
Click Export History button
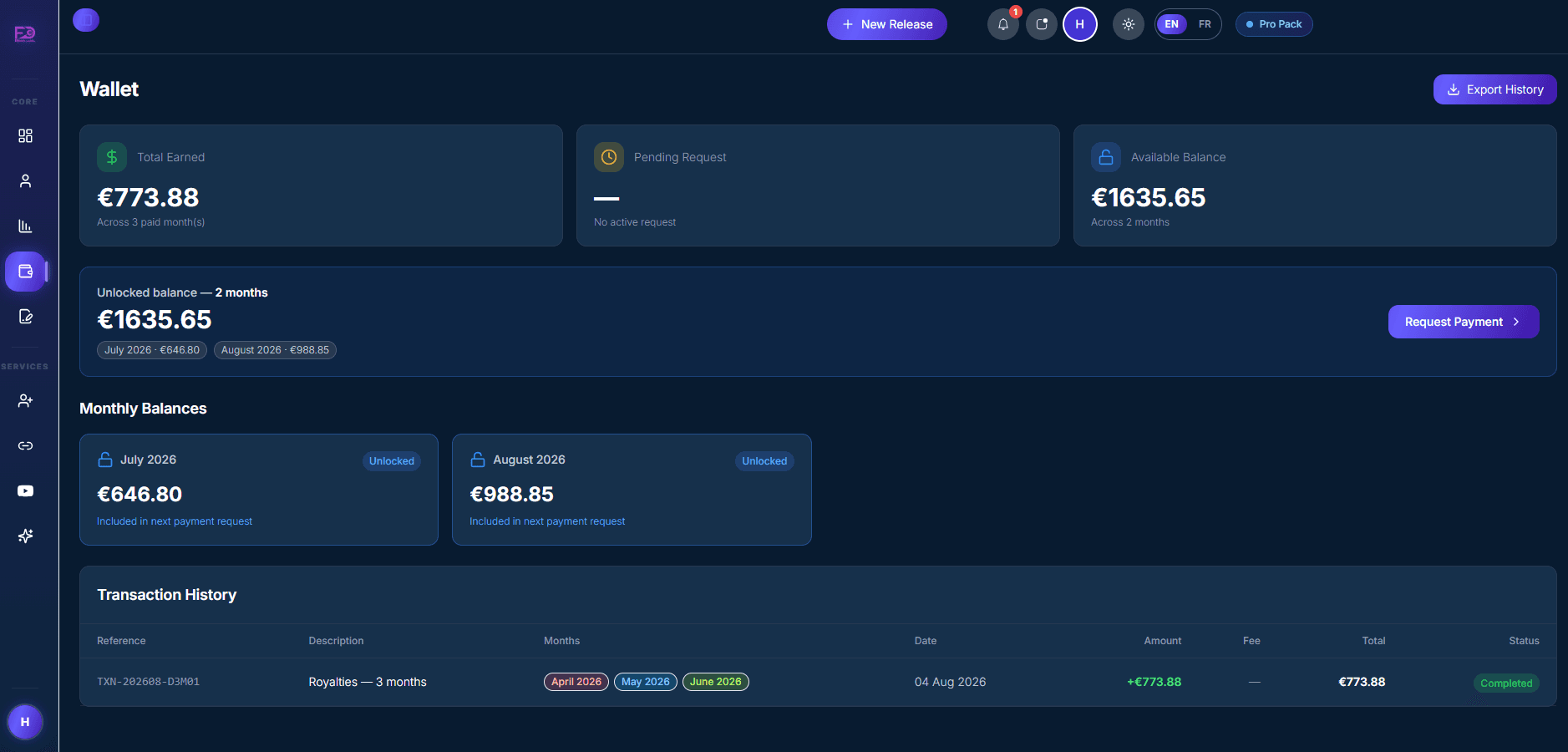click(1495, 89)
